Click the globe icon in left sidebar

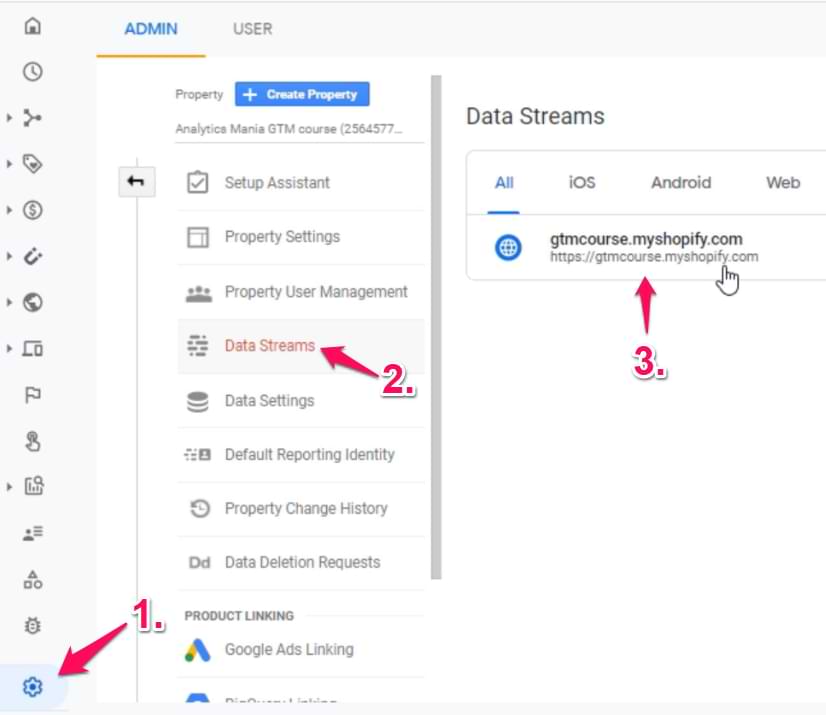(x=32, y=302)
